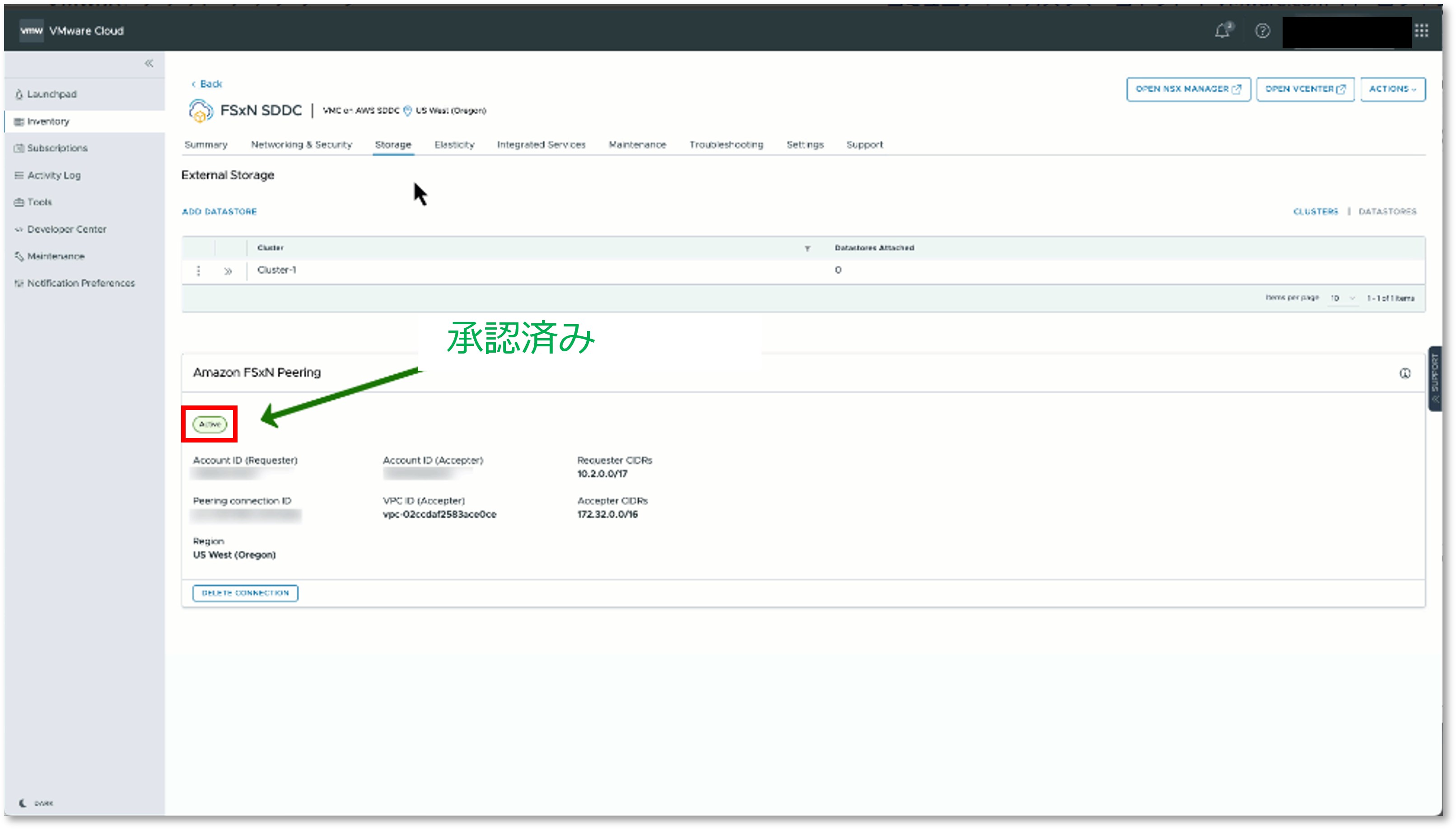Show the Clusters view

[1315, 211]
